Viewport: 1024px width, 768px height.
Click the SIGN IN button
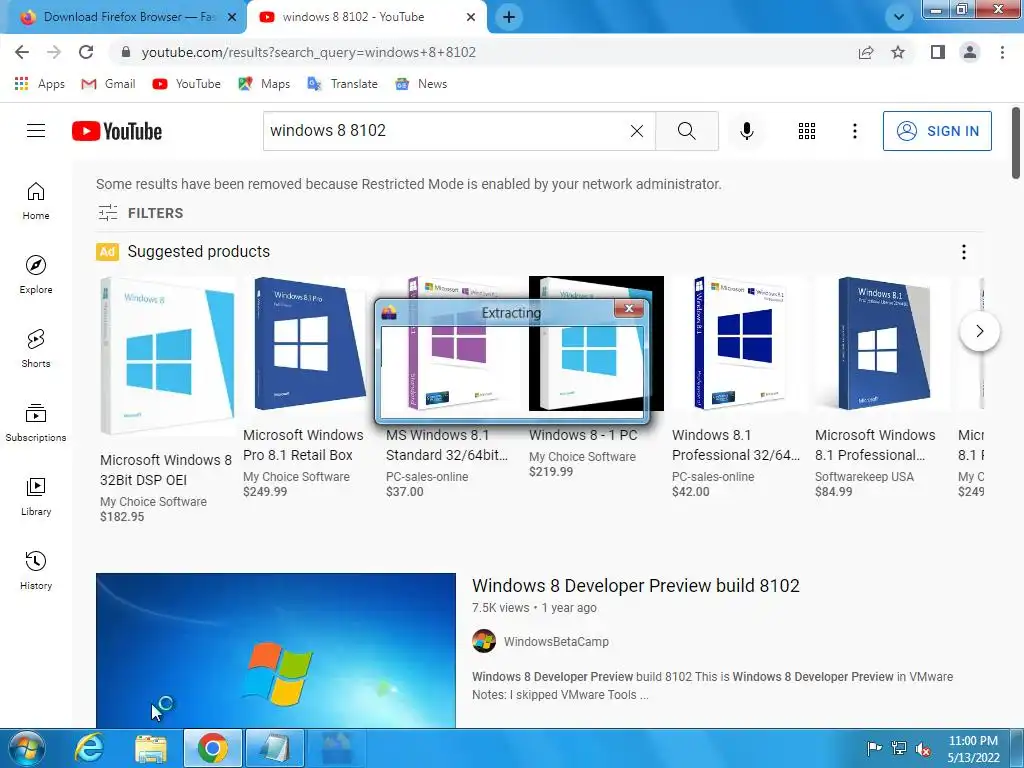tap(937, 131)
